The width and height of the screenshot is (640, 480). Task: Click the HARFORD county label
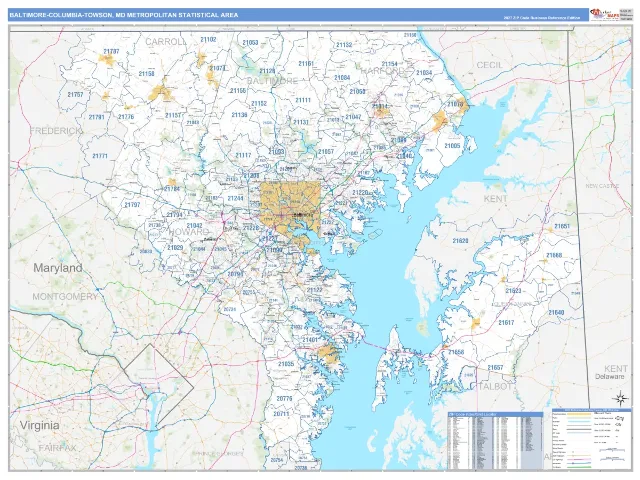click(x=382, y=71)
